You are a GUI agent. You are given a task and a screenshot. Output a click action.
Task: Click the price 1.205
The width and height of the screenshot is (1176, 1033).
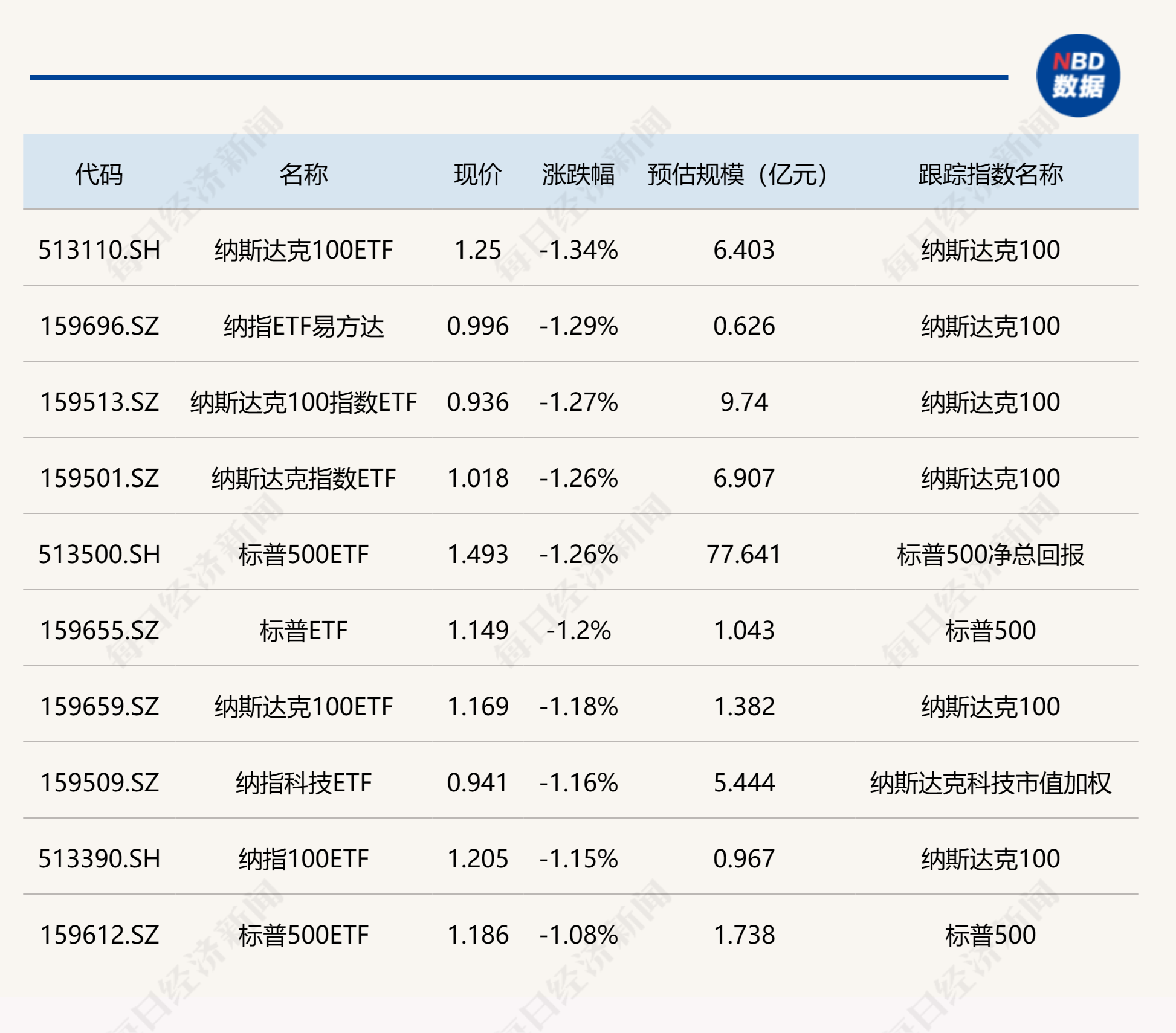(477, 859)
